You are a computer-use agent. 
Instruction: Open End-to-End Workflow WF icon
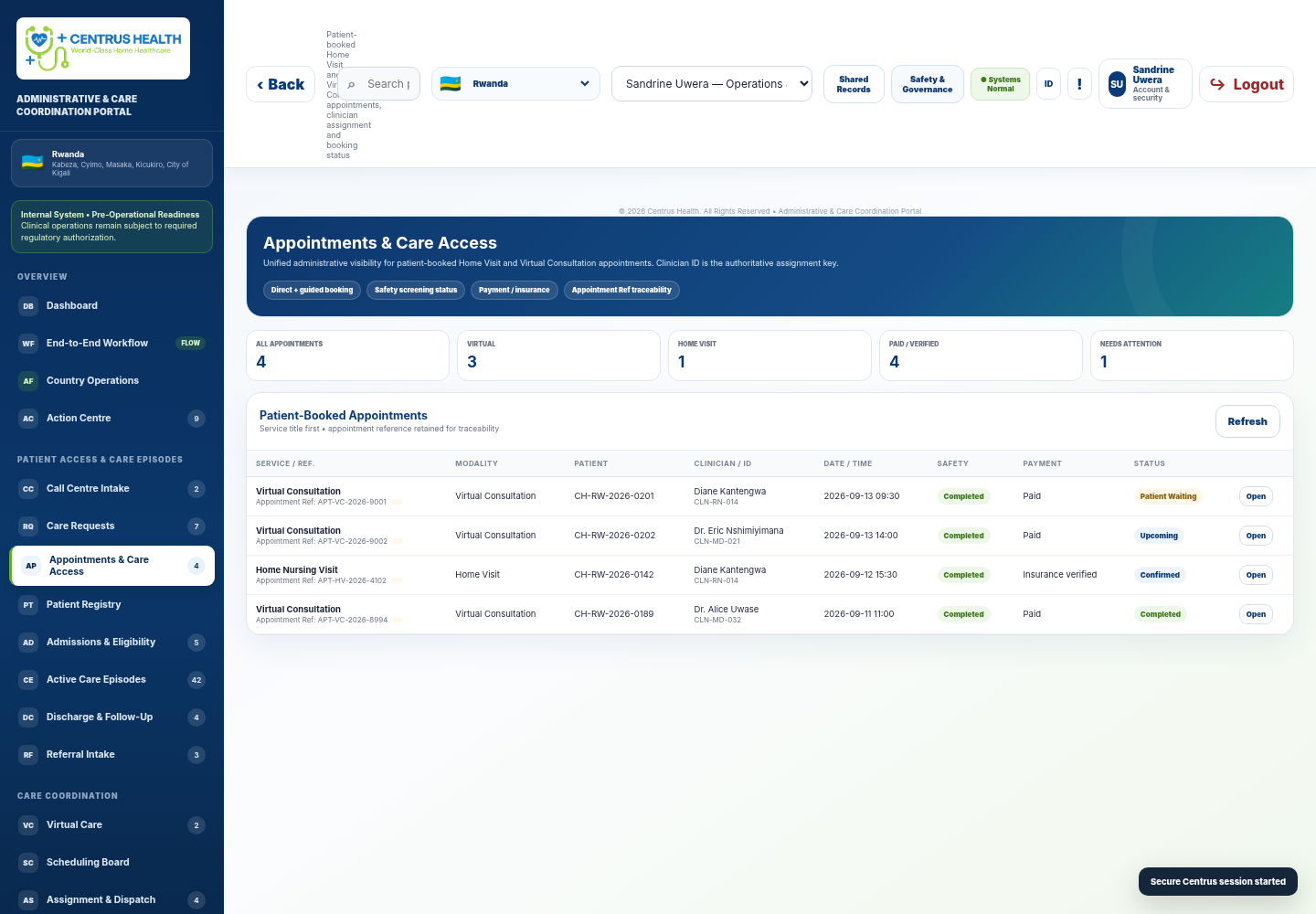[28, 344]
